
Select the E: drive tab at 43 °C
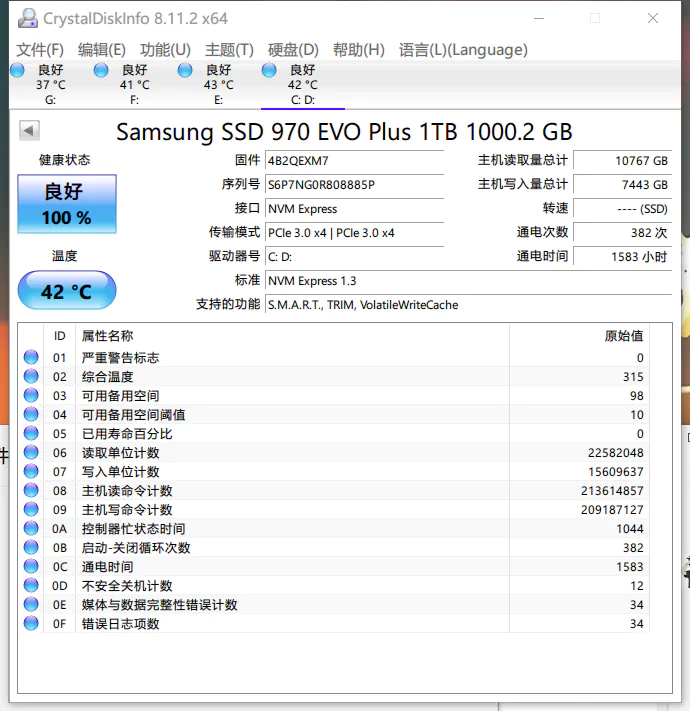click(x=219, y=84)
